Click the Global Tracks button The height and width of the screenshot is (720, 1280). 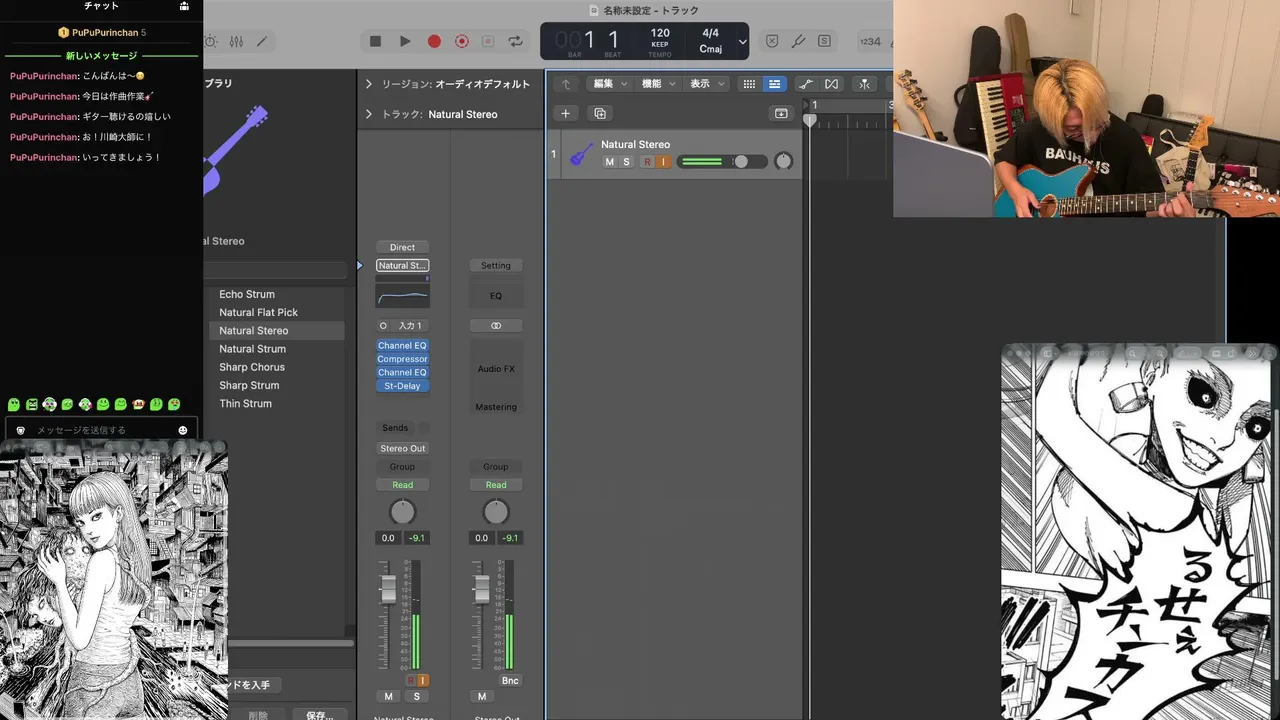tap(781, 113)
